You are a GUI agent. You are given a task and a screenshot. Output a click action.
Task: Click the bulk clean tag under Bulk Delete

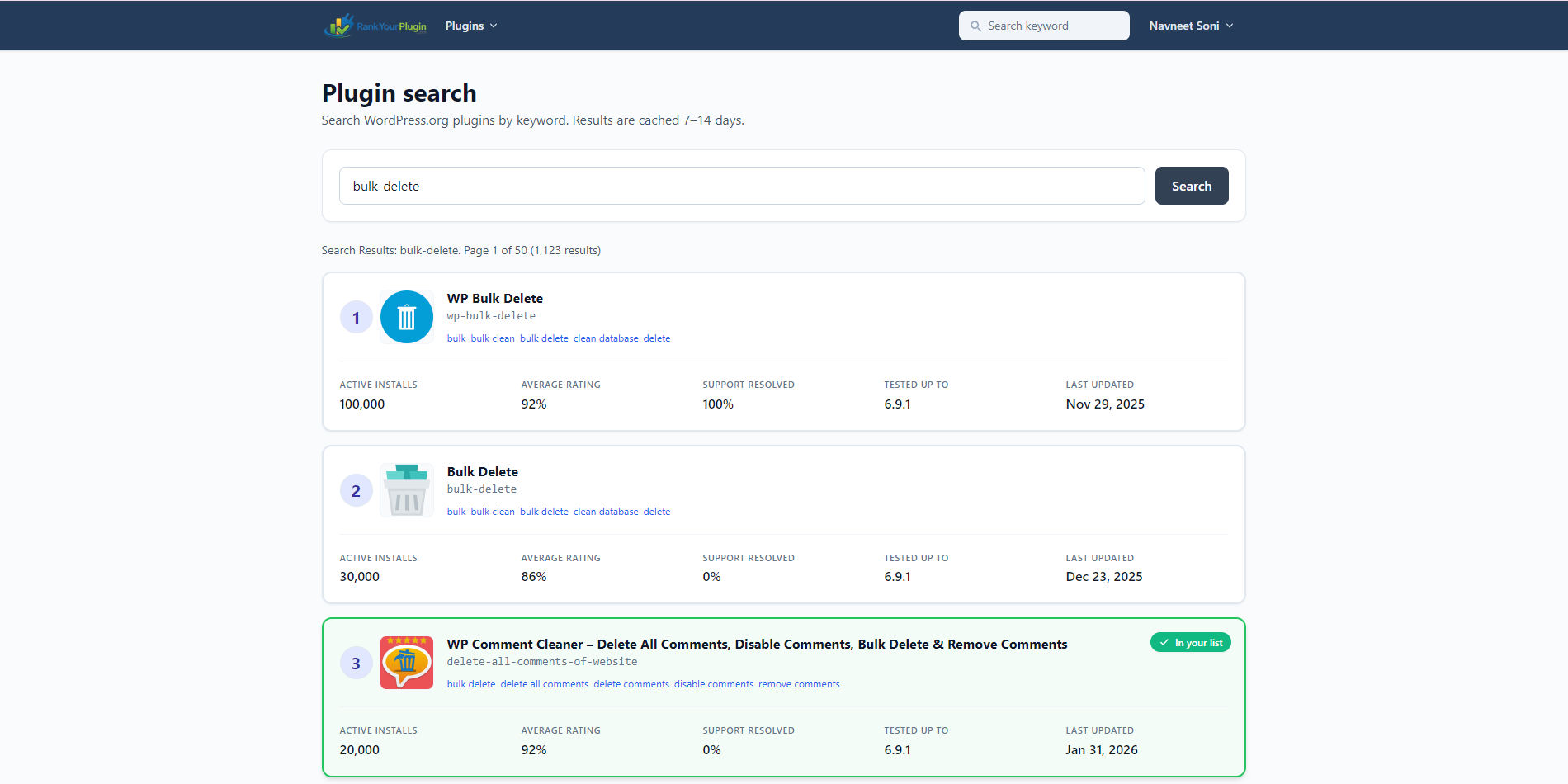click(x=493, y=512)
